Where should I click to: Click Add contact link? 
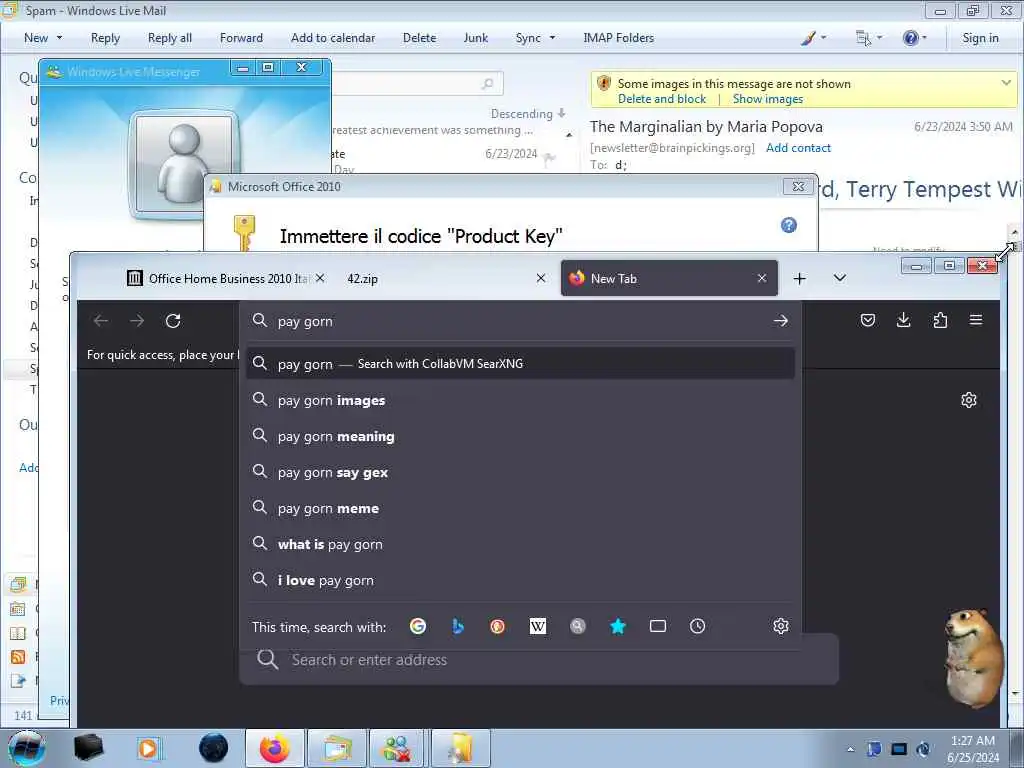(x=798, y=148)
